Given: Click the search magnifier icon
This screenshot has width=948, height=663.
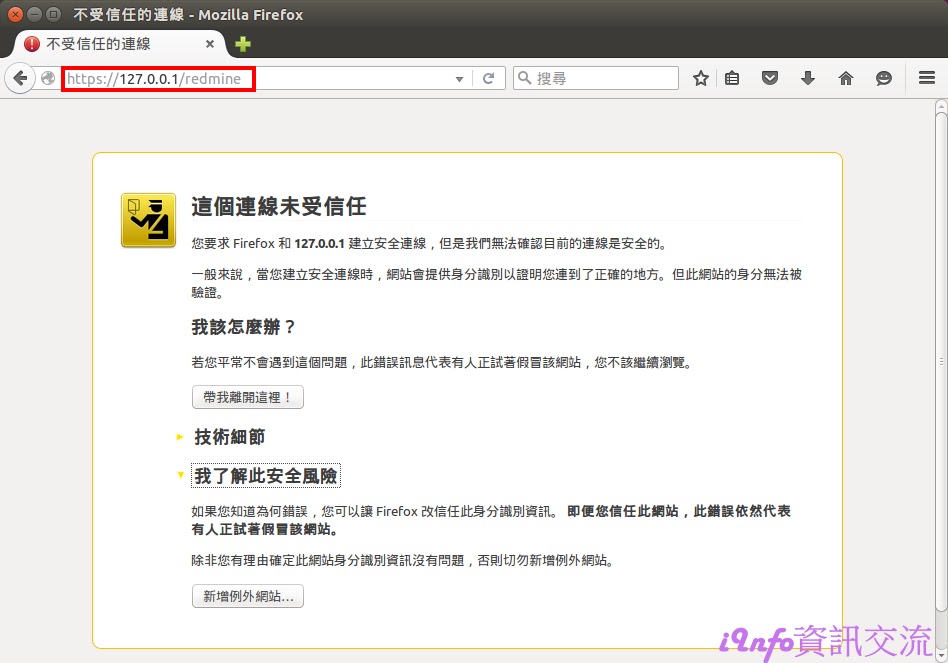Looking at the screenshot, I should (524, 78).
